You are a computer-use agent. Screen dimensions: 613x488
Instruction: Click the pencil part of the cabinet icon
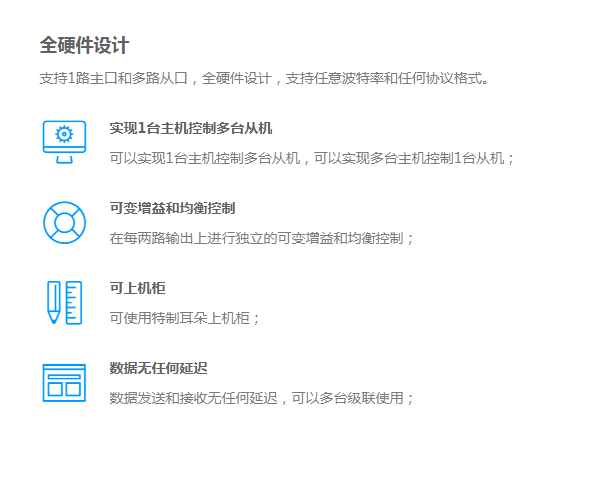[x=52, y=302]
